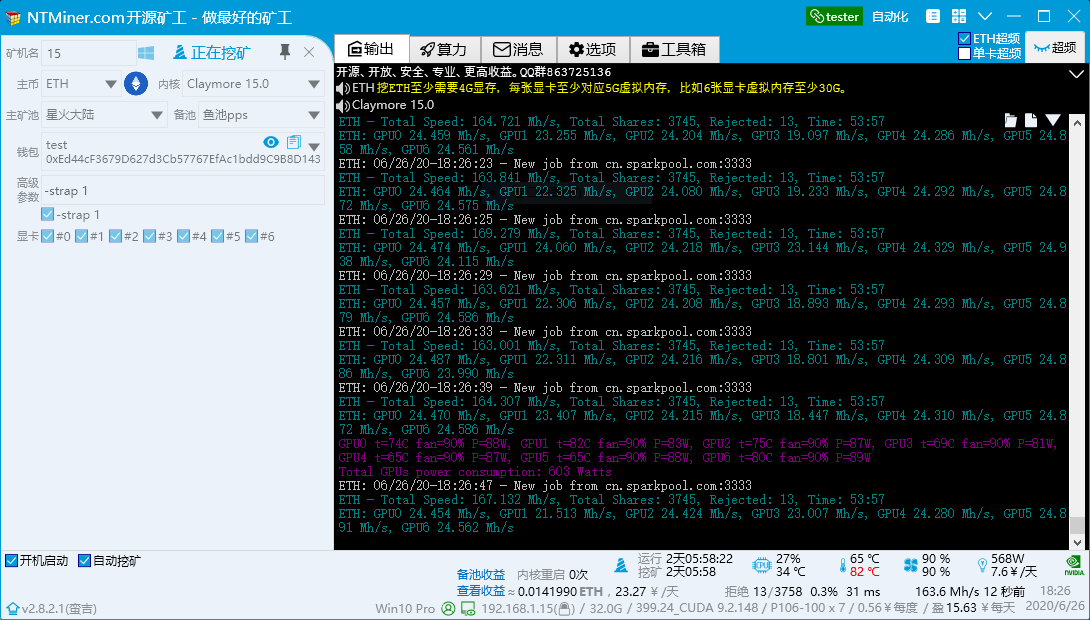
Task: Toggle GPU #6 checkbox
Action: [252, 236]
